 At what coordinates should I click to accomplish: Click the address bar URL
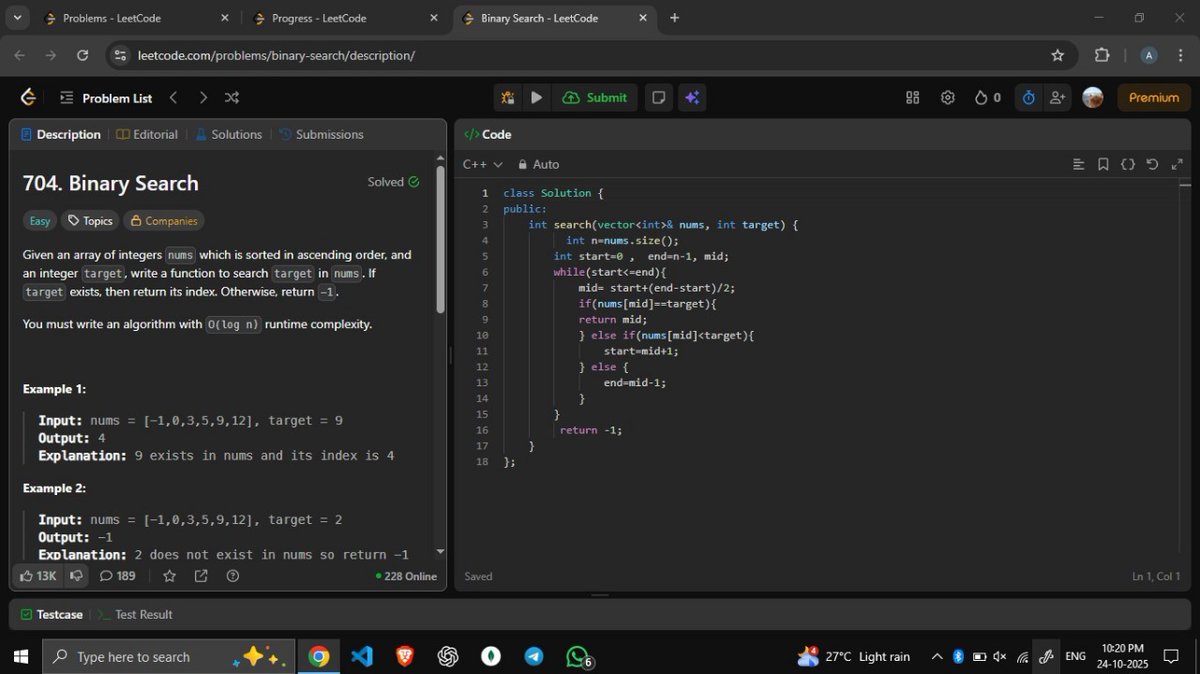click(x=276, y=55)
